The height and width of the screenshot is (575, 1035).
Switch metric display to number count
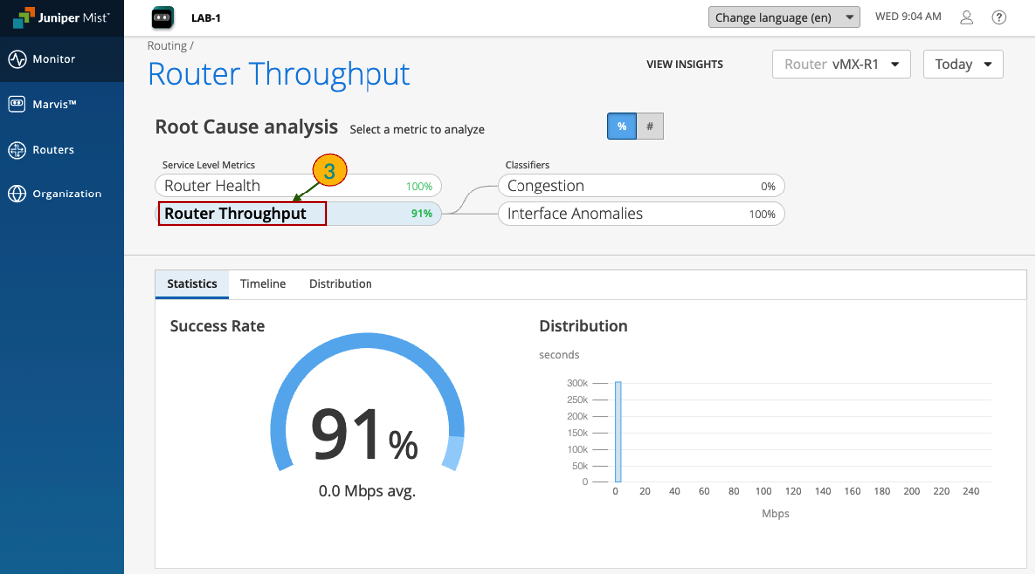[650, 127]
